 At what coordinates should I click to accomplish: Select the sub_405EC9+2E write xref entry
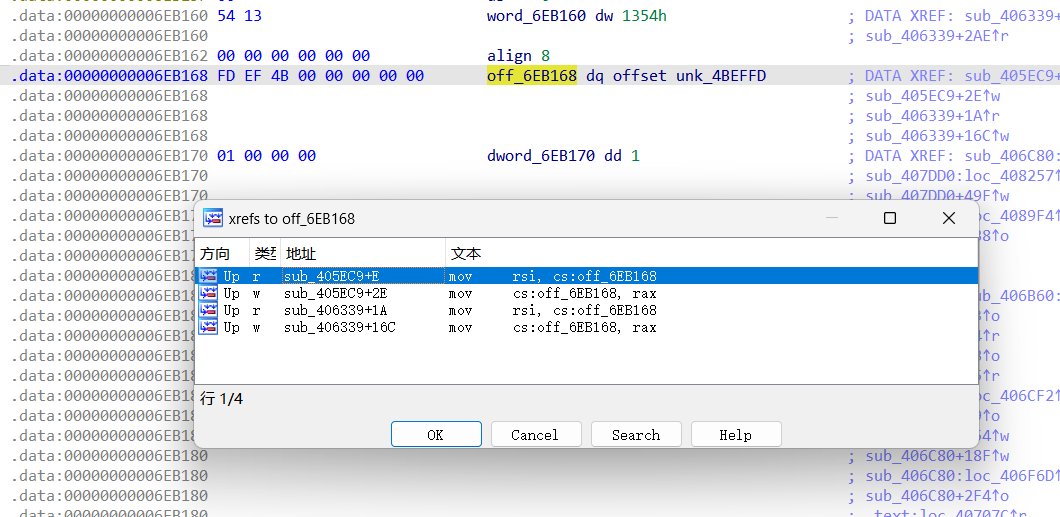pyautogui.click(x=336, y=293)
